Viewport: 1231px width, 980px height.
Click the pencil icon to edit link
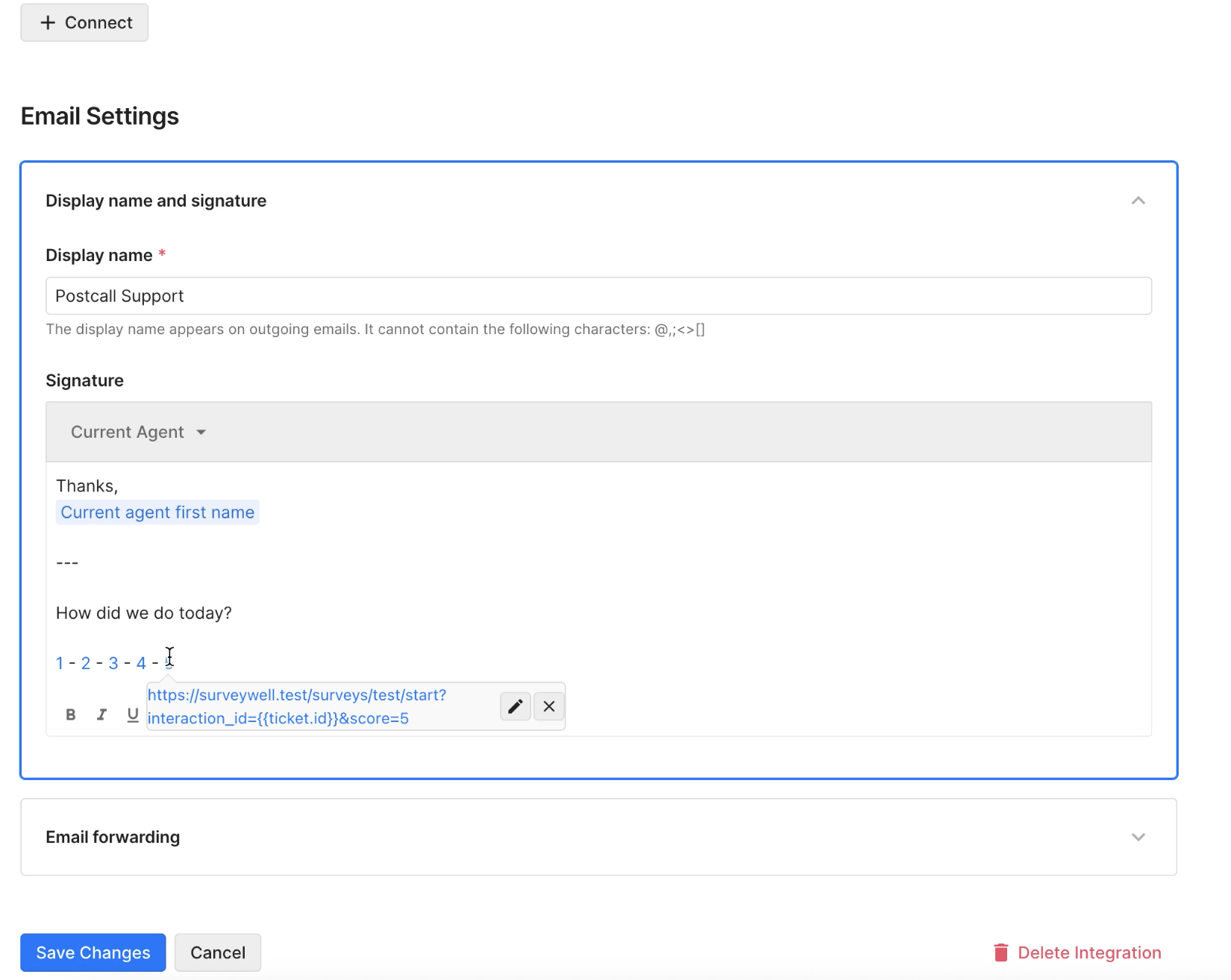pyautogui.click(x=515, y=706)
